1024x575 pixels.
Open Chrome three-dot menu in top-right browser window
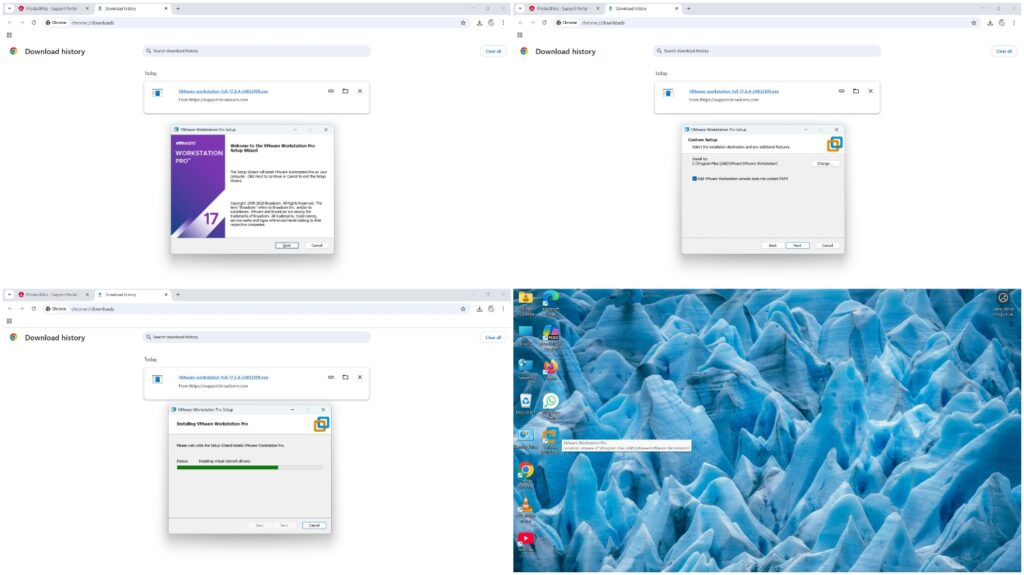point(1014,22)
